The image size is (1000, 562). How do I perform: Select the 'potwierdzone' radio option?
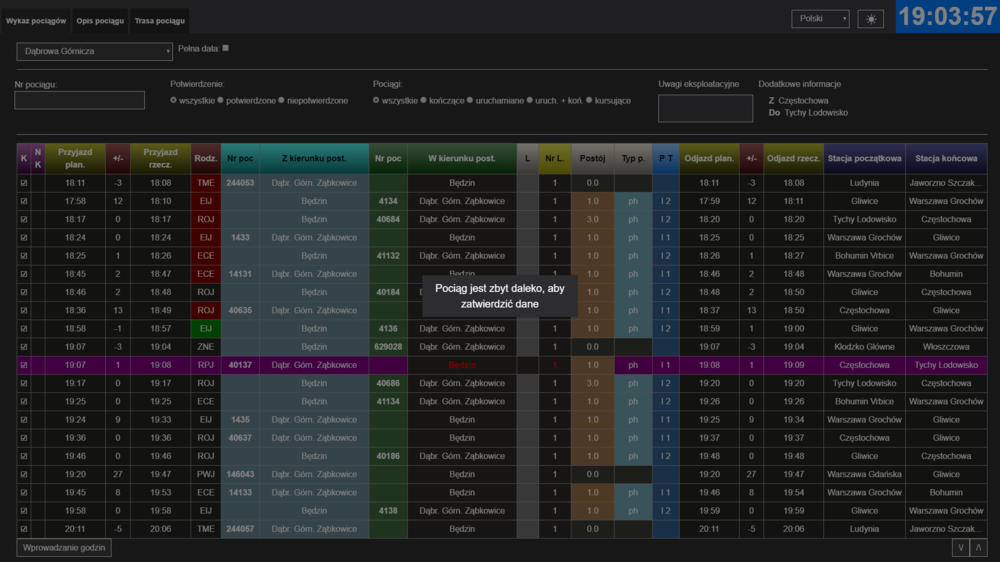click(222, 101)
